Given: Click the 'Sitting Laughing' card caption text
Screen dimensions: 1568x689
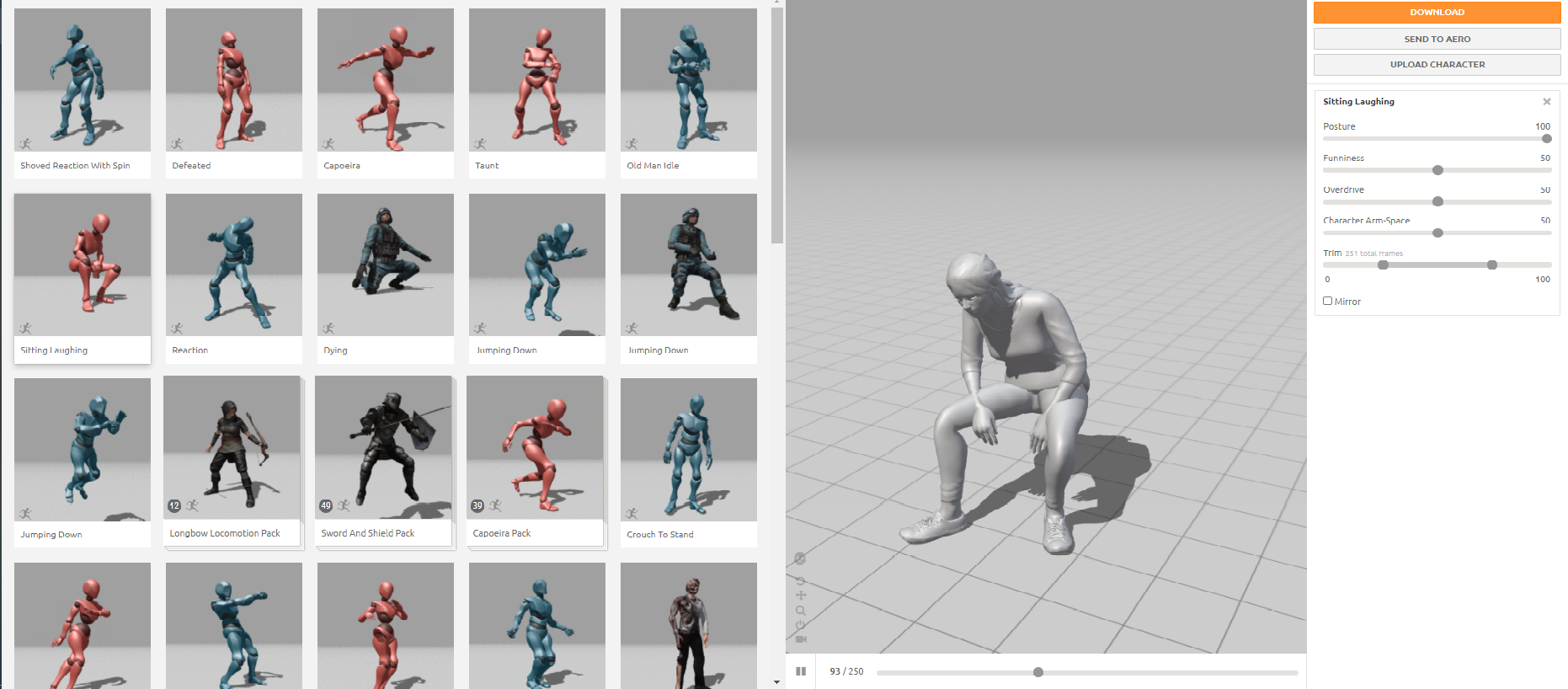Looking at the screenshot, I should click(54, 350).
